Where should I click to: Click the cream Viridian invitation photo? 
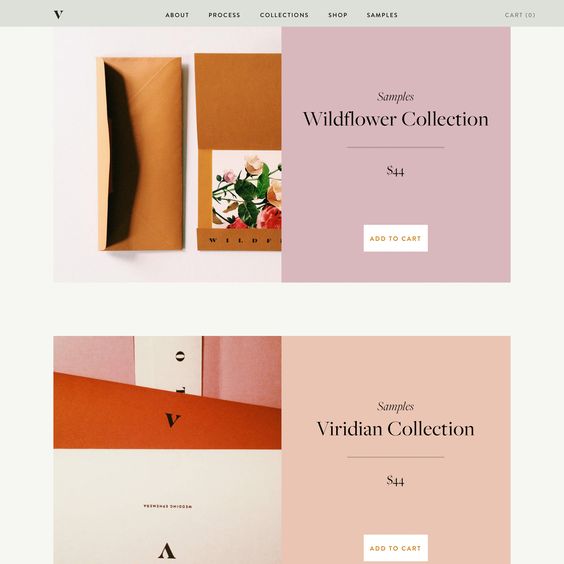pos(167,506)
